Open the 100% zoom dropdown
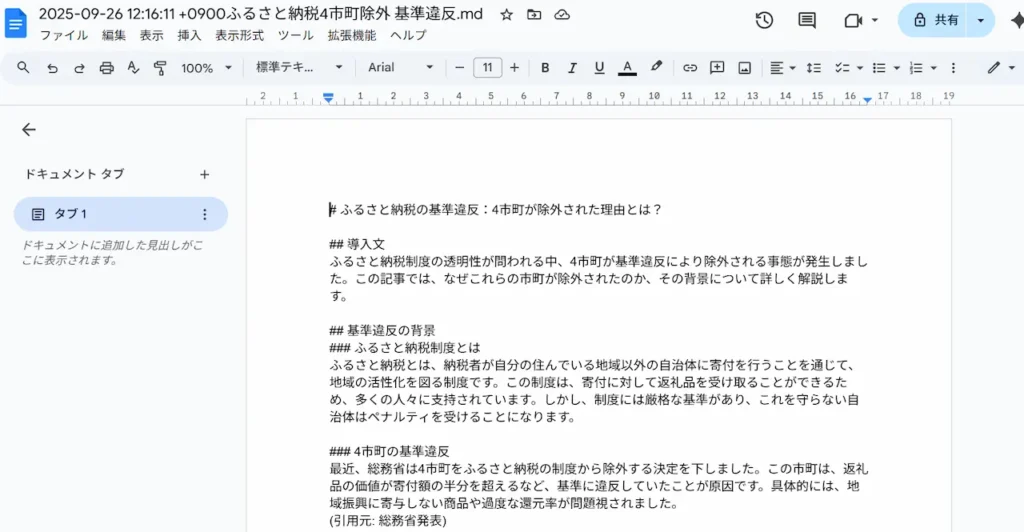The height and width of the screenshot is (532, 1024). [x=206, y=68]
